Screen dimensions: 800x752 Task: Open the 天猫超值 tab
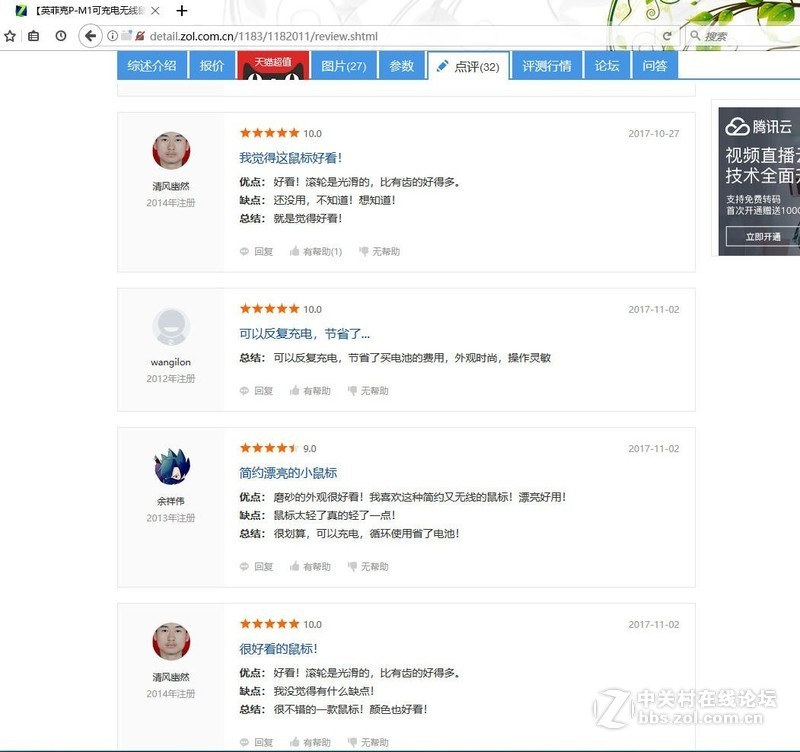click(x=273, y=66)
